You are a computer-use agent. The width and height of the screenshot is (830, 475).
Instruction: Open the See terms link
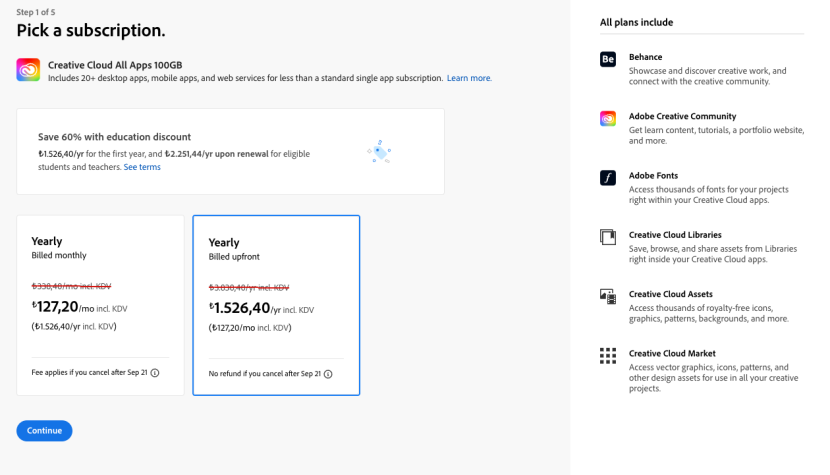142,167
